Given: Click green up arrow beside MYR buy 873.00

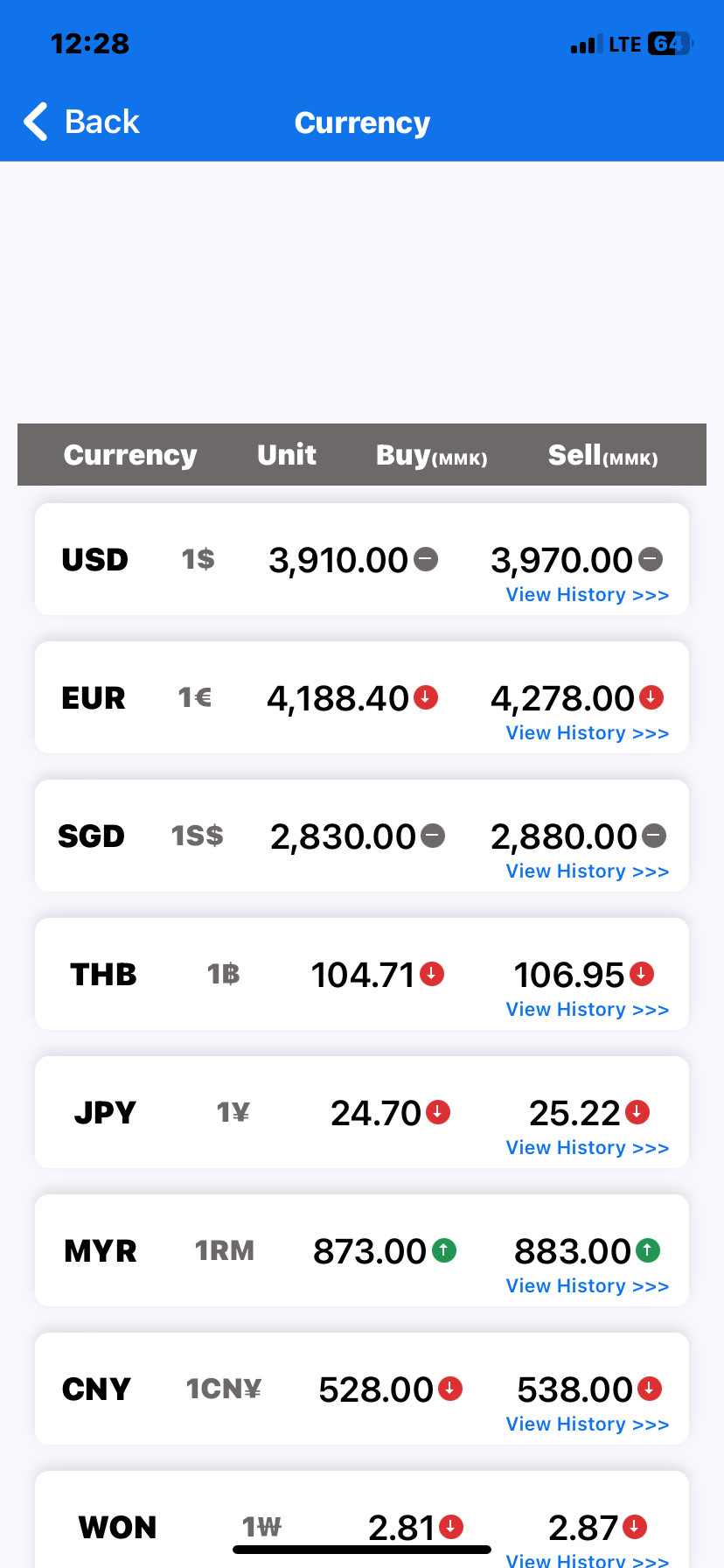Looking at the screenshot, I should (x=444, y=1250).
